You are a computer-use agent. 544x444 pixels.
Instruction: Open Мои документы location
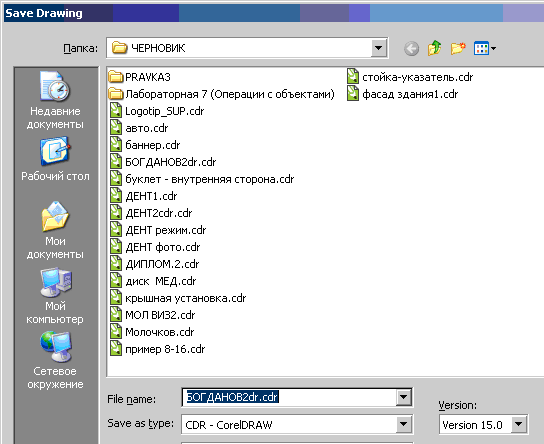(55, 230)
